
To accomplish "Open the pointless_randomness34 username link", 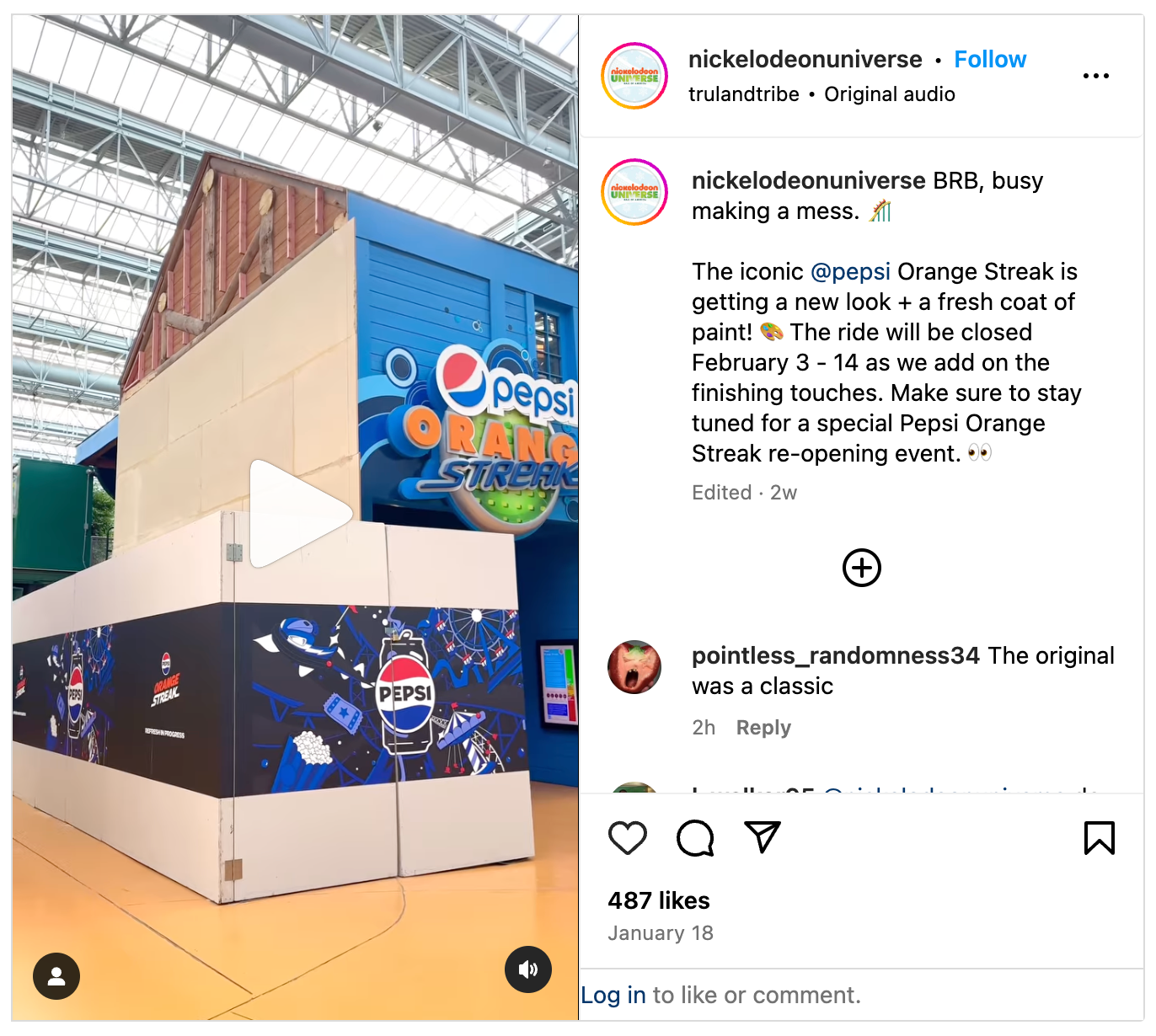I will tap(836, 656).
